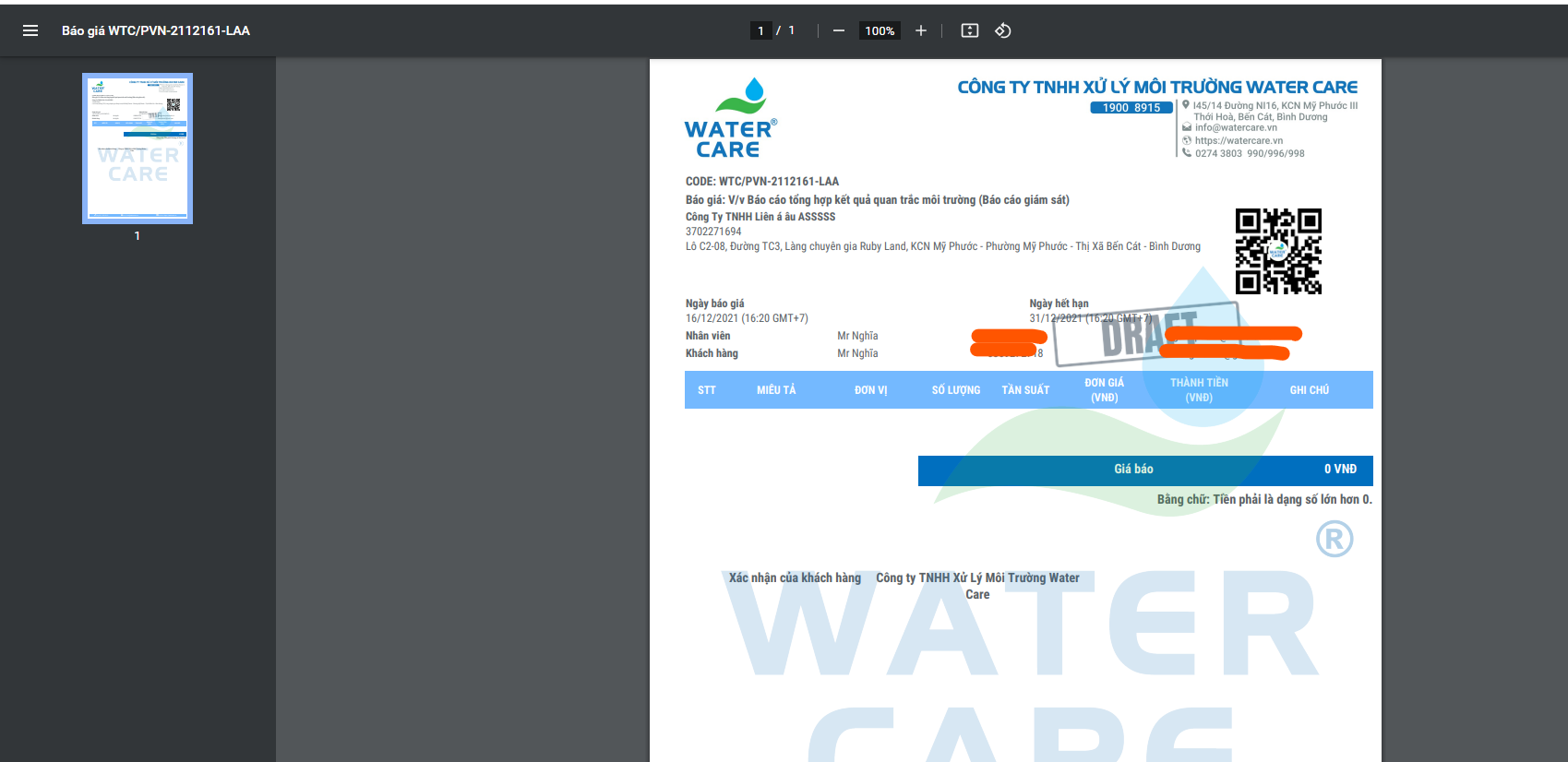The height and width of the screenshot is (762, 1568).
Task: Click the Ngày báo giá label
Action: point(714,304)
